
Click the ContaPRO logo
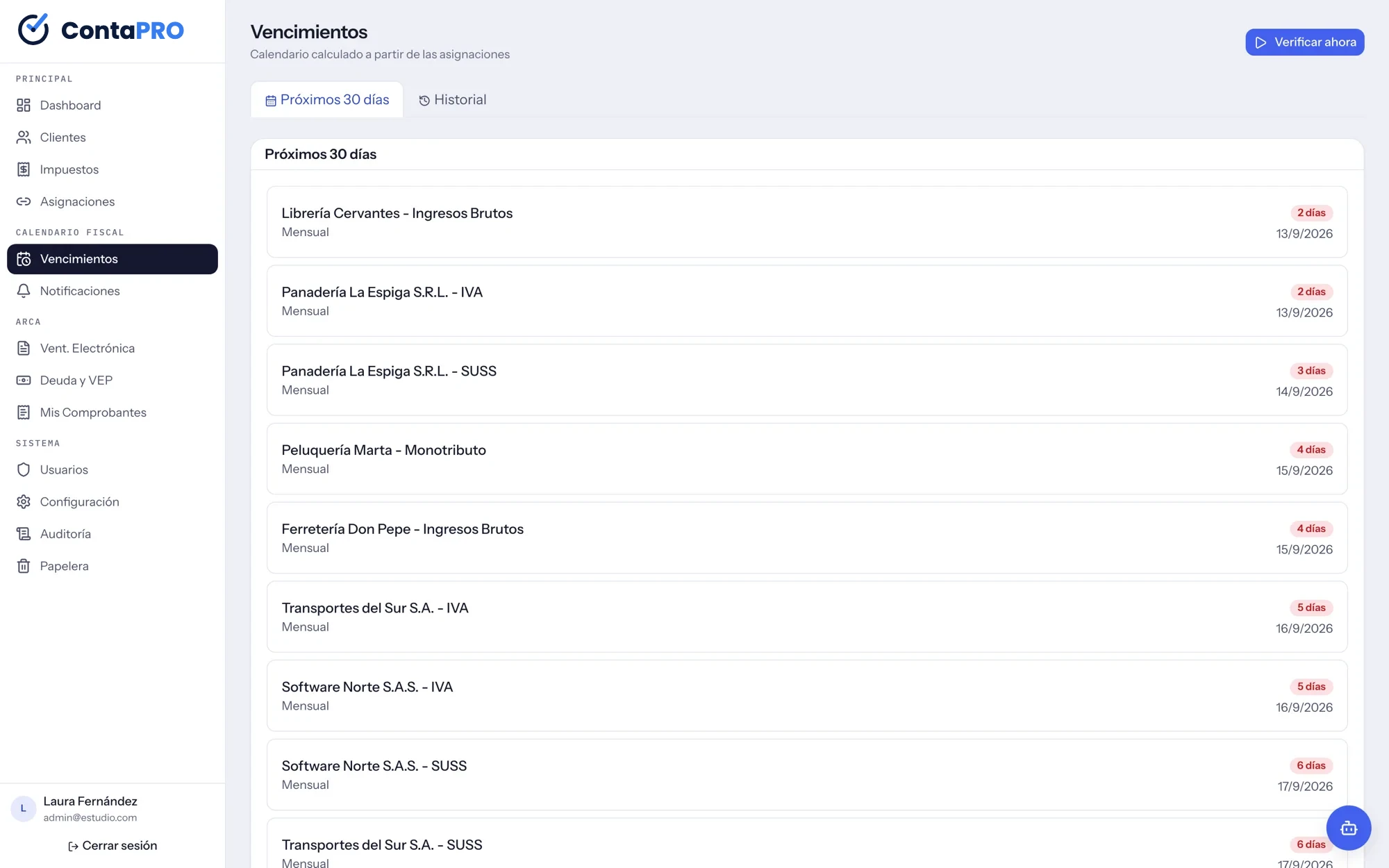[x=101, y=30]
